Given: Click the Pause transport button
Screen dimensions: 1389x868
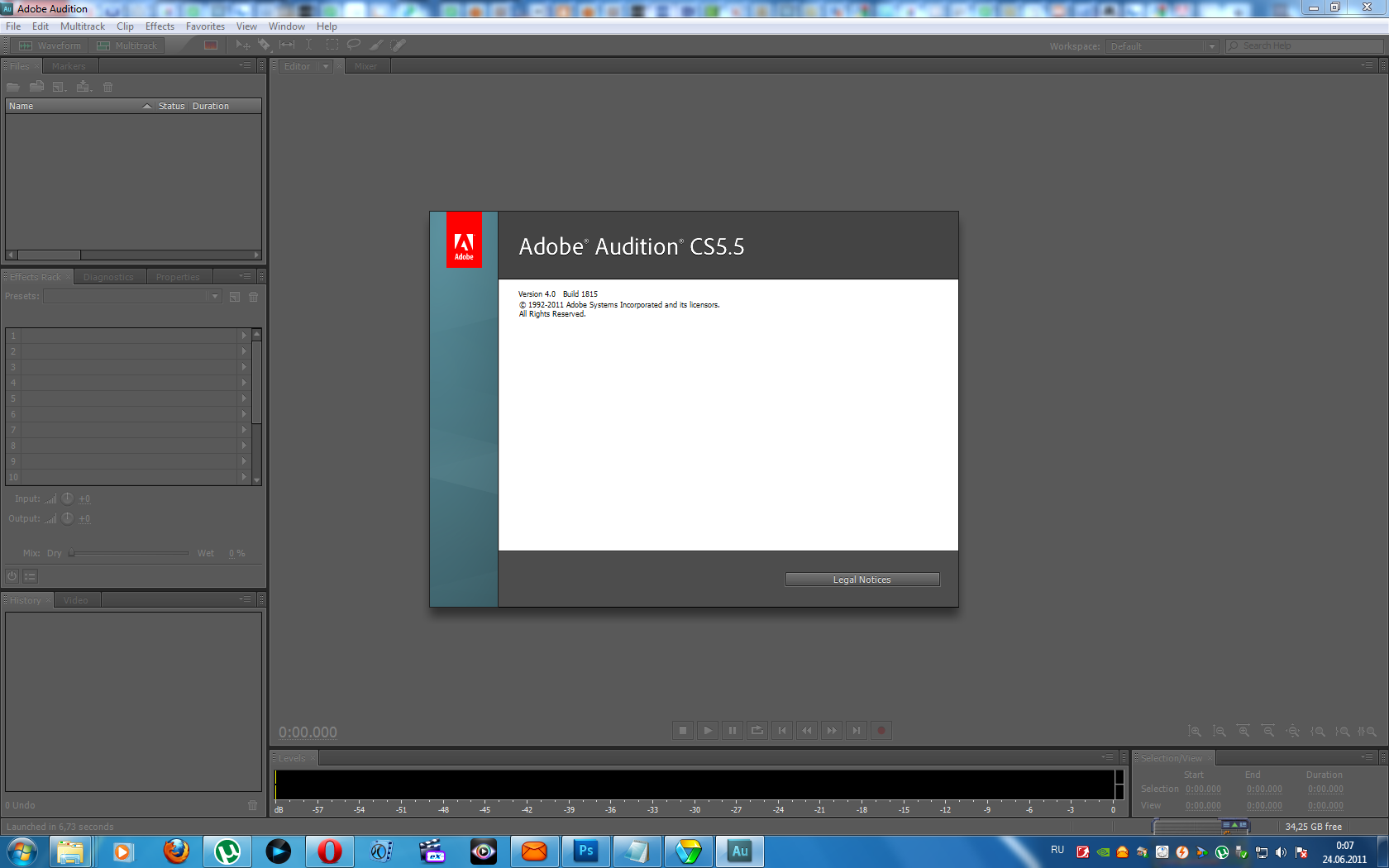Looking at the screenshot, I should click(x=733, y=731).
